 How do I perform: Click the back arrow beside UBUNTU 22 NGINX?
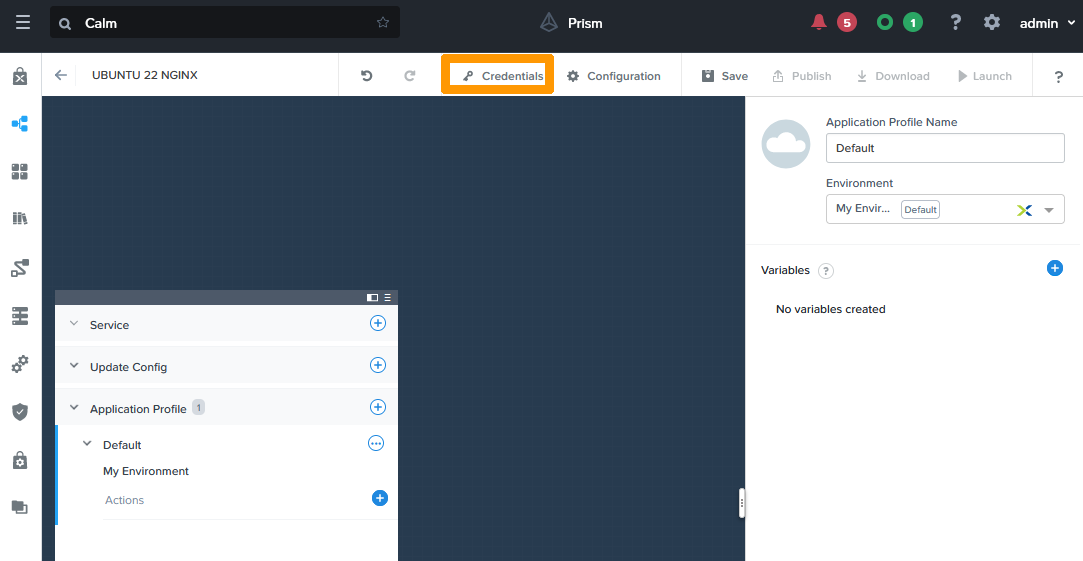click(x=61, y=75)
